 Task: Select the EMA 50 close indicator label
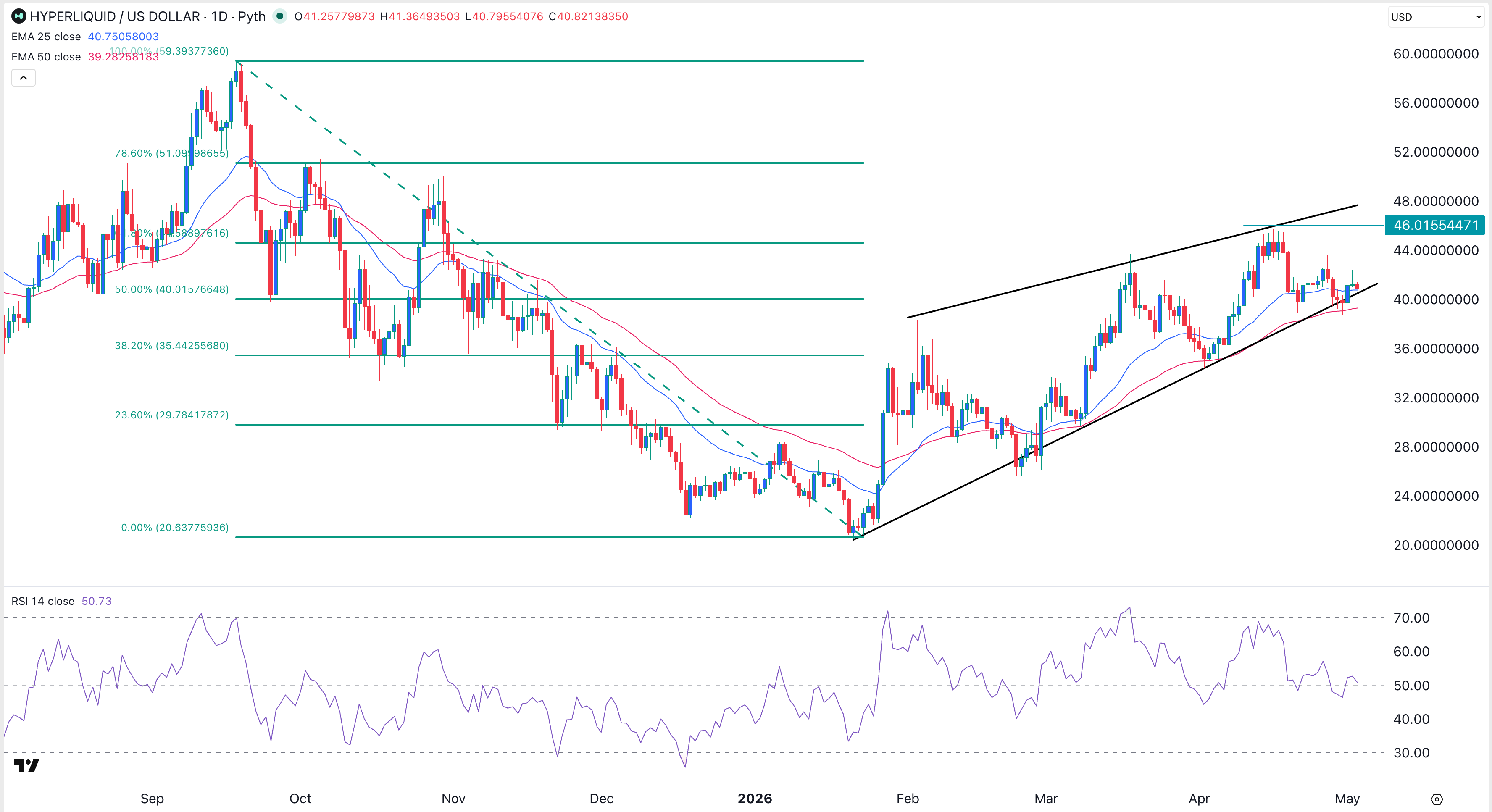46,57
